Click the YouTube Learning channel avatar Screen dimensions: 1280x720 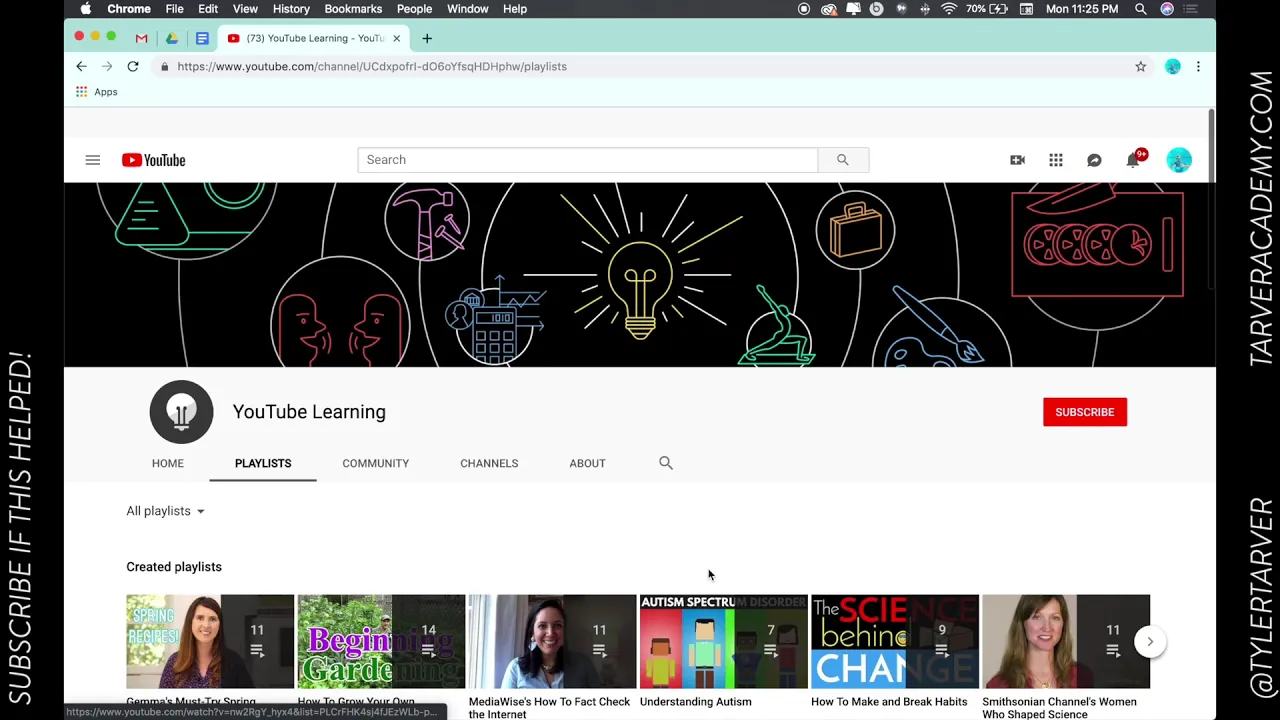181,412
